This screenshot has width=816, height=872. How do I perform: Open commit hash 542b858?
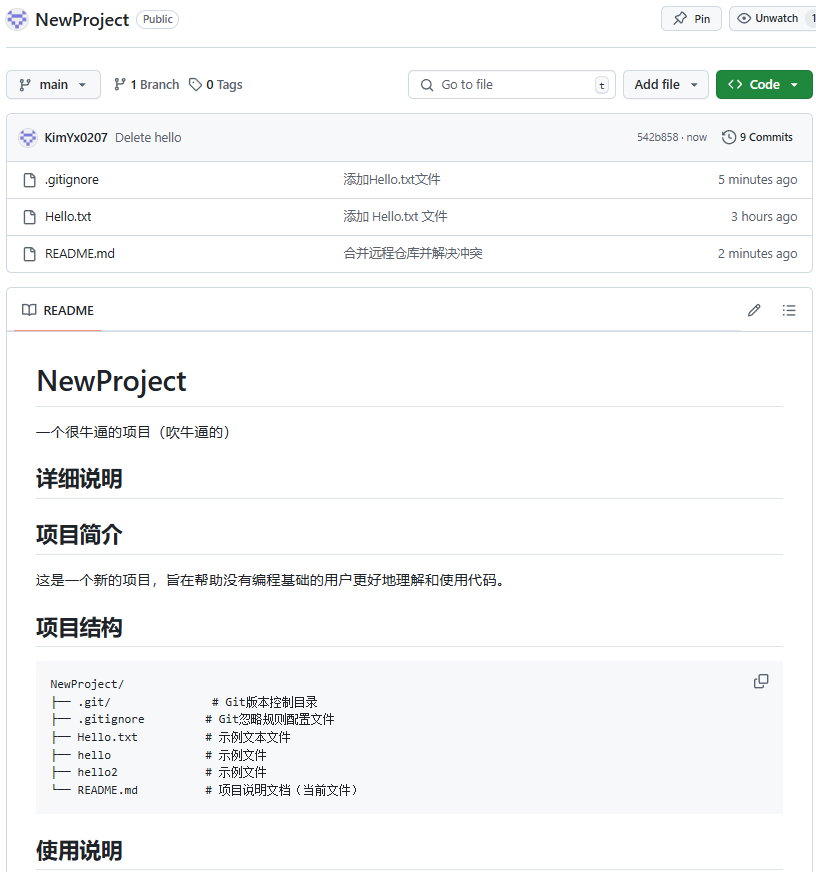657,137
